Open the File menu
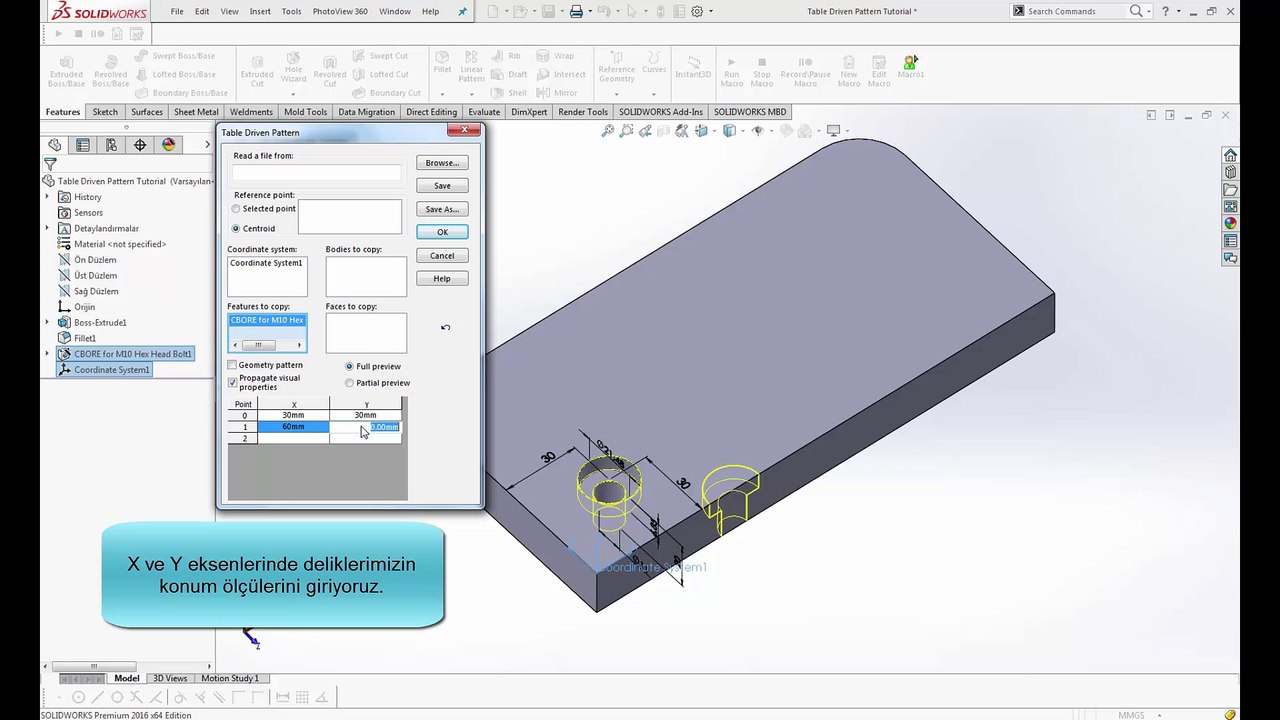 point(177,11)
